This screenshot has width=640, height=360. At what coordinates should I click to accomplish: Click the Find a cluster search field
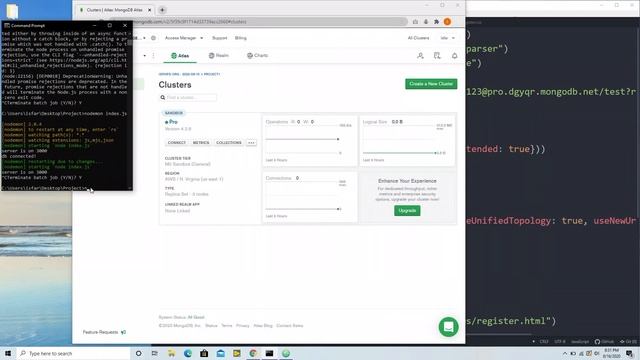coord(188,98)
